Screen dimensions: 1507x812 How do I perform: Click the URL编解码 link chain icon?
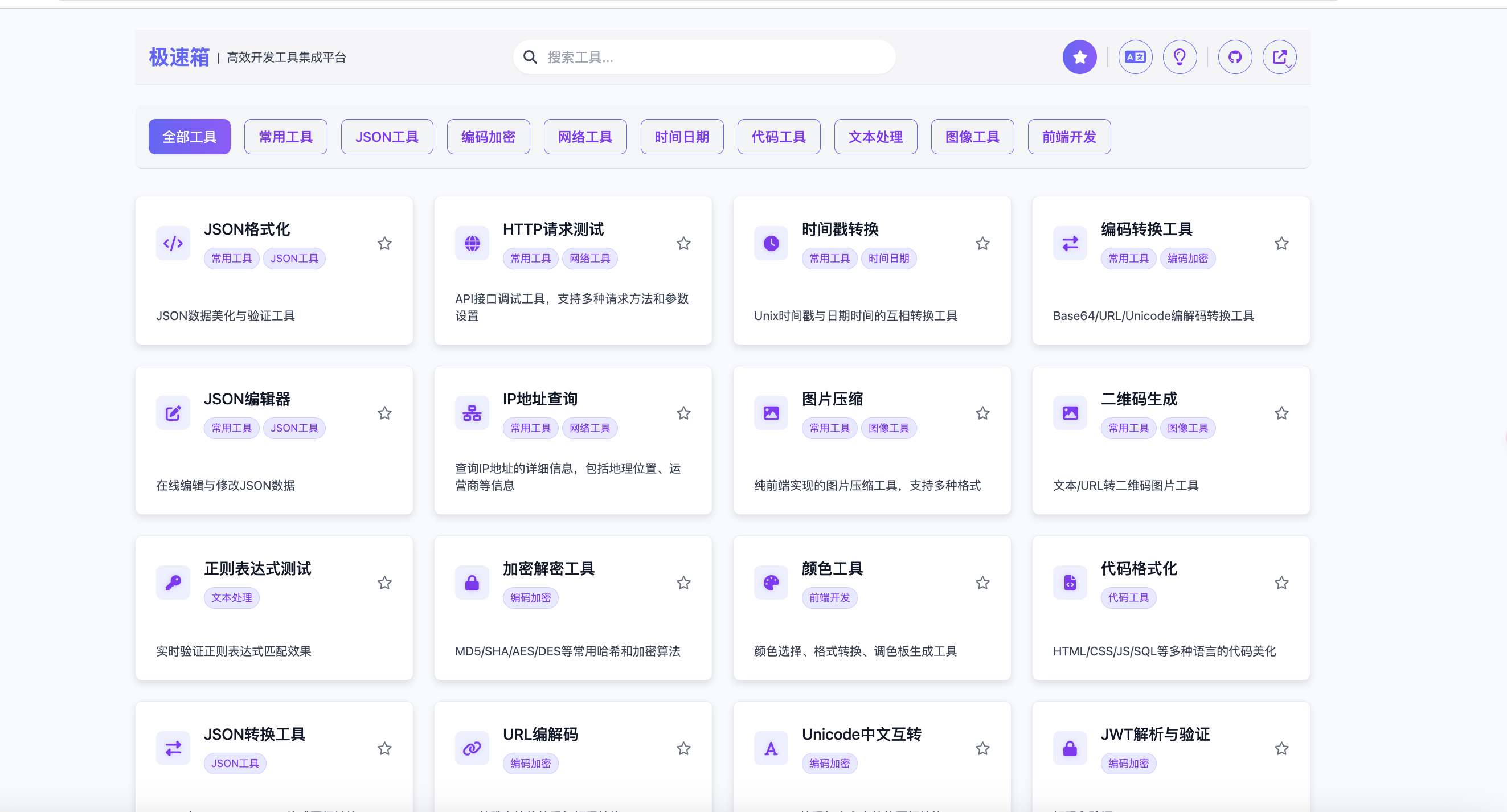[472, 748]
